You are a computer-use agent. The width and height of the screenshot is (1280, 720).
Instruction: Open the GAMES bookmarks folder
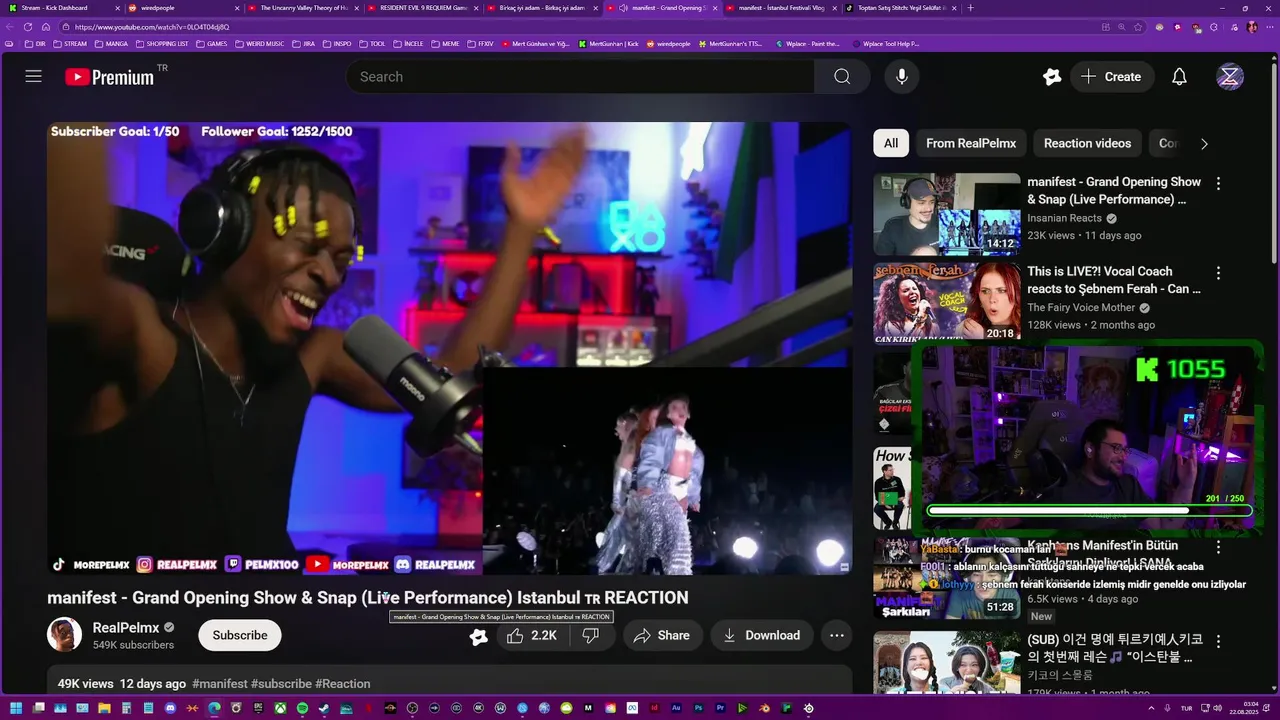coord(211,44)
